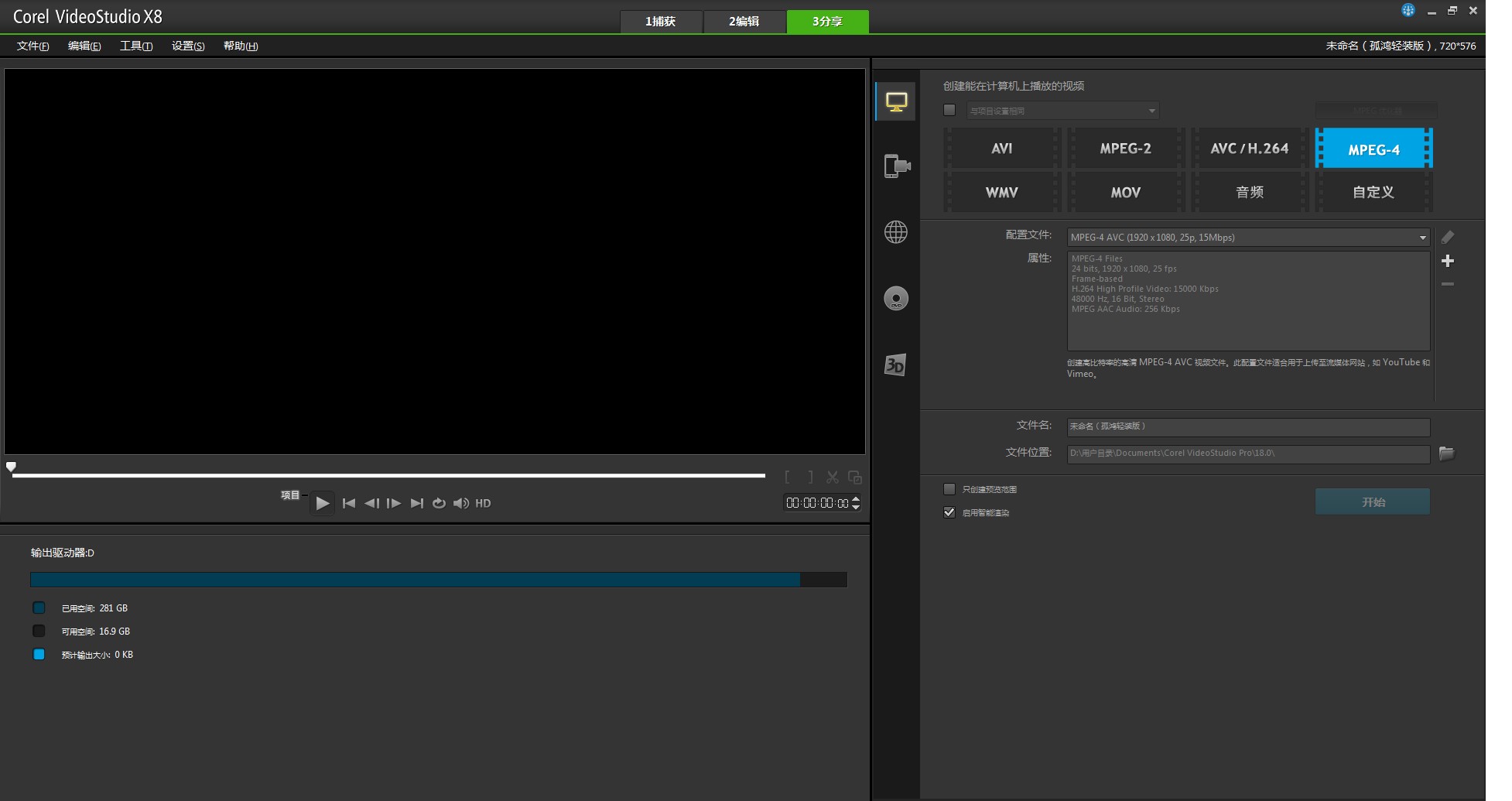Jump to the project end

click(x=416, y=503)
